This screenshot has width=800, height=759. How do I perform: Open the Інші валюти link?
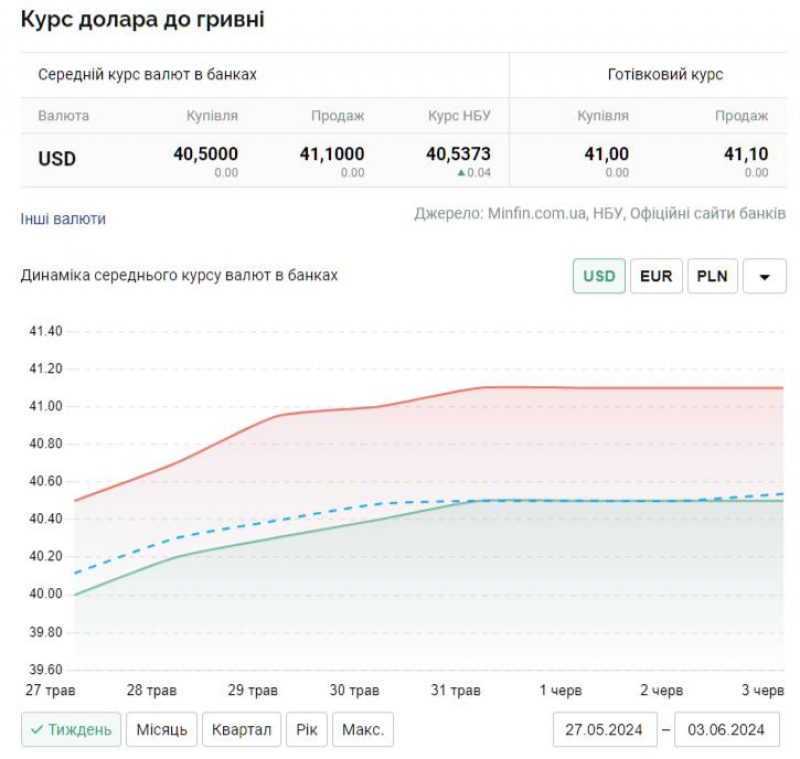click(63, 219)
